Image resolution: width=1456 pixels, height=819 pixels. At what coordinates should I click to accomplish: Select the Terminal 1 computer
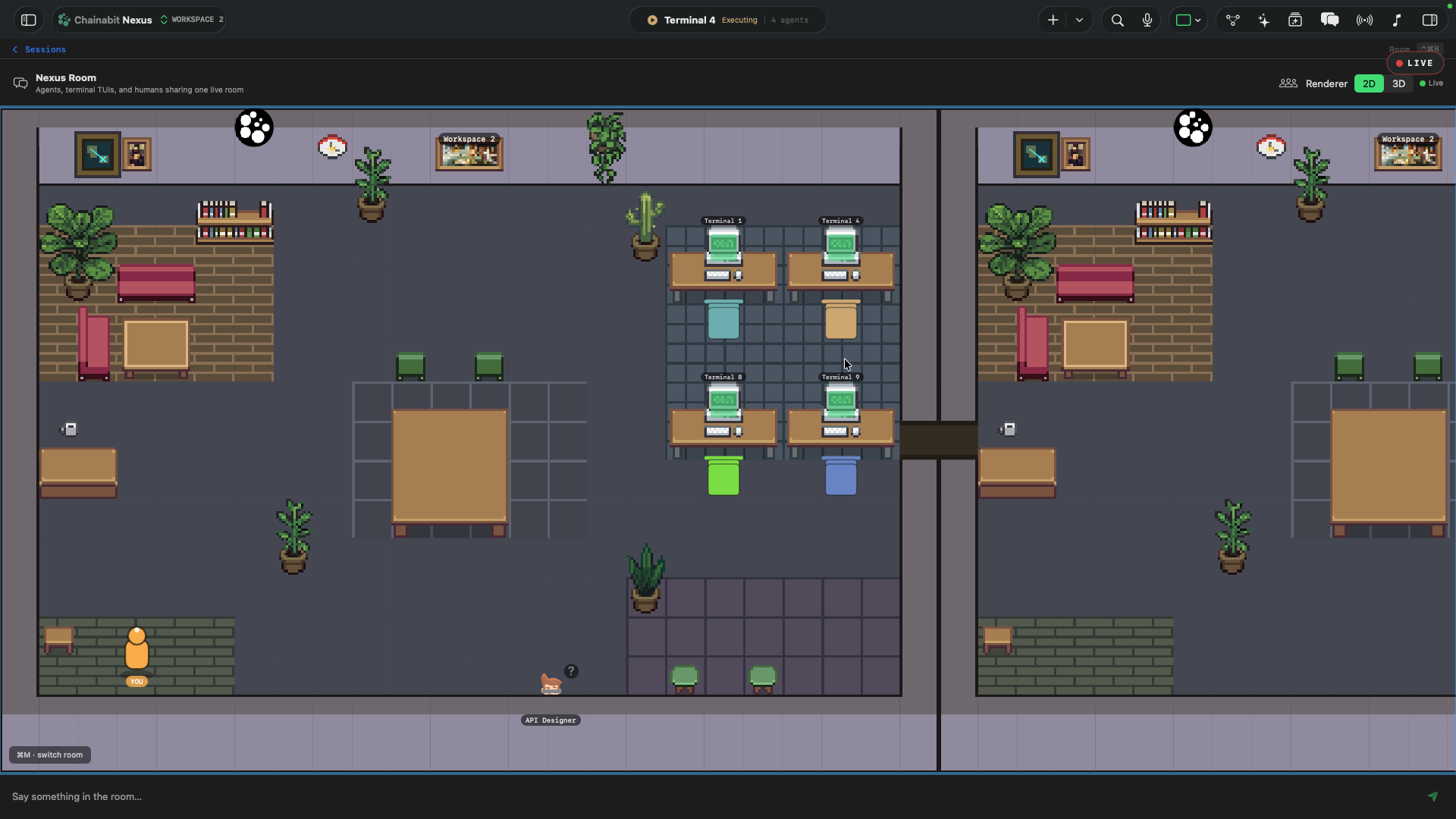723,247
